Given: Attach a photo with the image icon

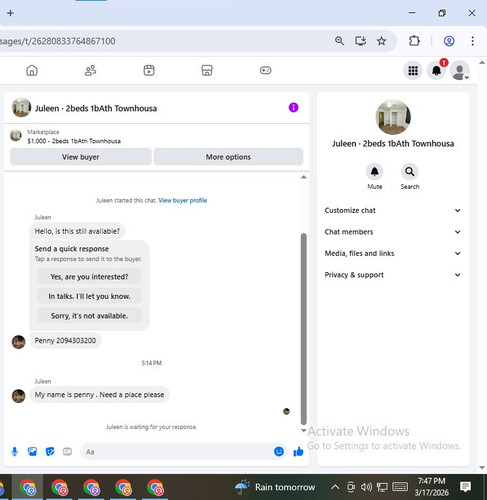Looking at the screenshot, I should pyautogui.click(x=32, y=452).
